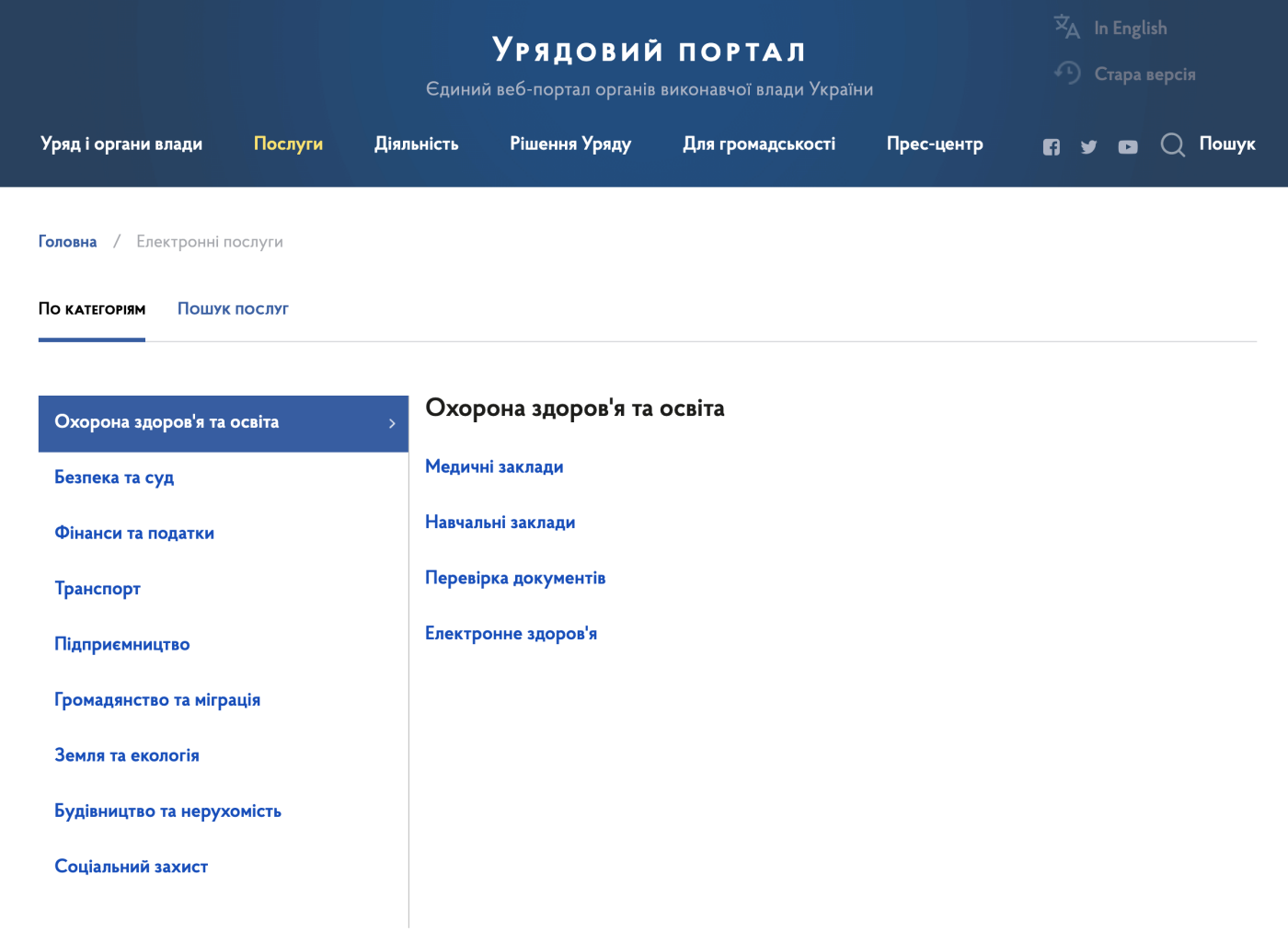Open the Twitter page icon
1288x943 pixels.
(1089, 146)
